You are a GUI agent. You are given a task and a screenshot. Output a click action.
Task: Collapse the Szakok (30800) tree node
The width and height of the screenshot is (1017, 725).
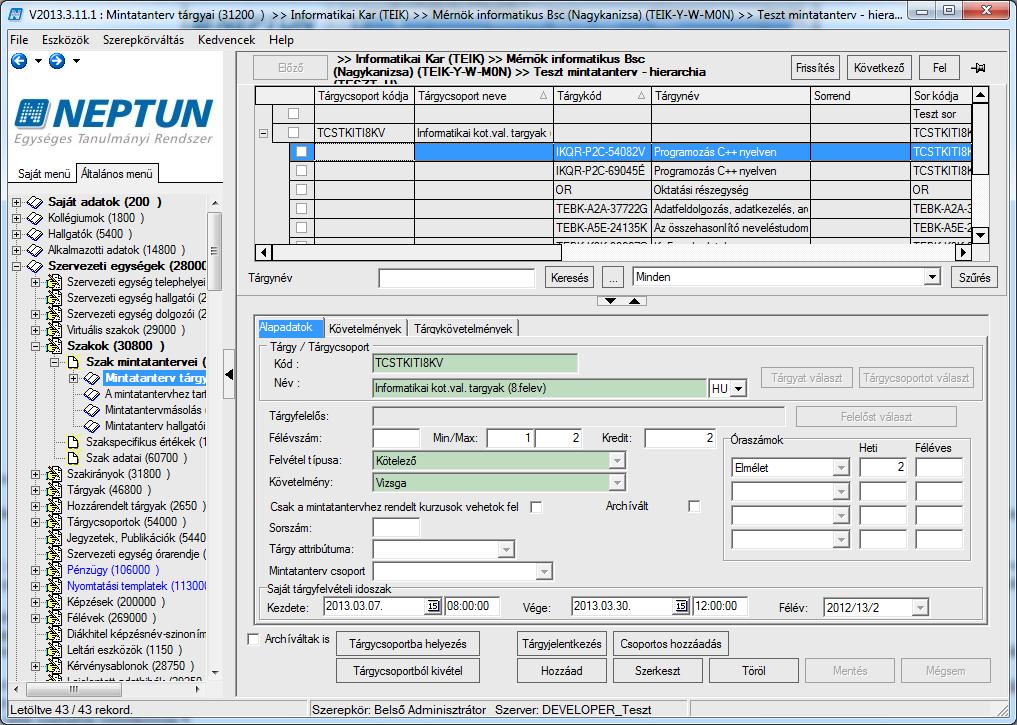pos(36,346)
